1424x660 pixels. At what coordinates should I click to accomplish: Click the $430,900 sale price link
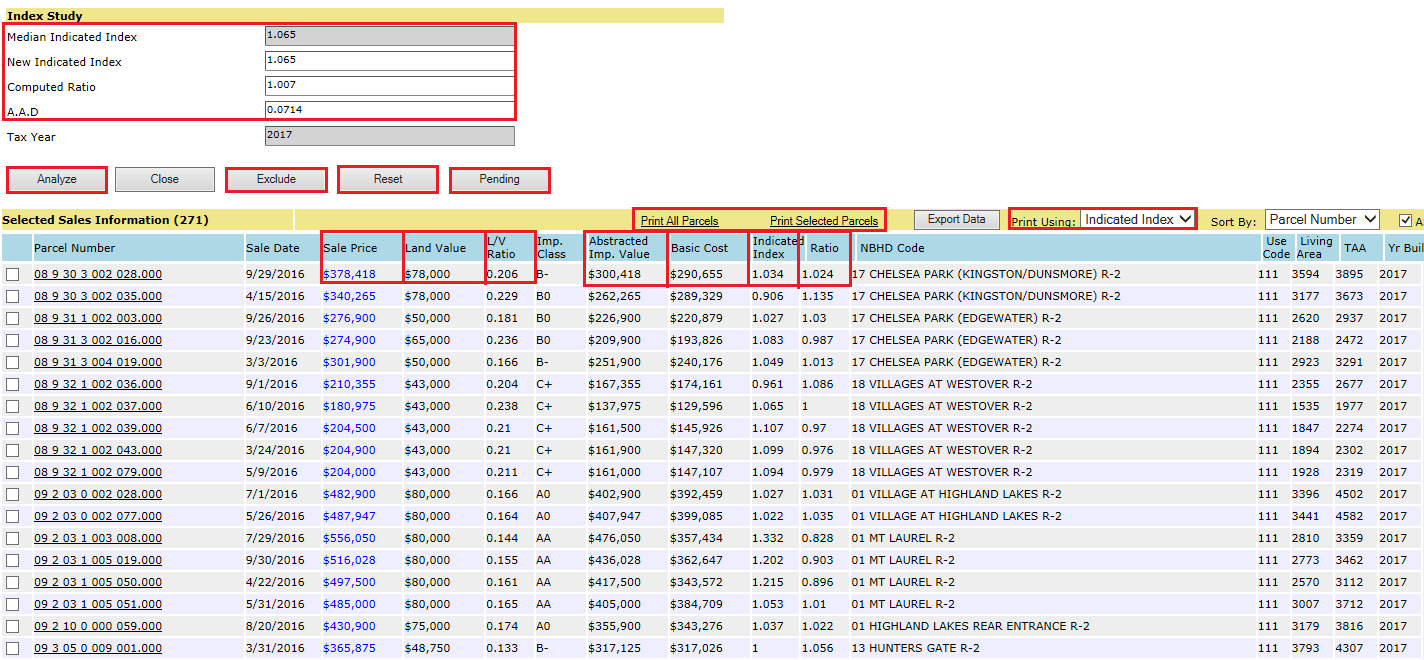[x=349, y=626]
